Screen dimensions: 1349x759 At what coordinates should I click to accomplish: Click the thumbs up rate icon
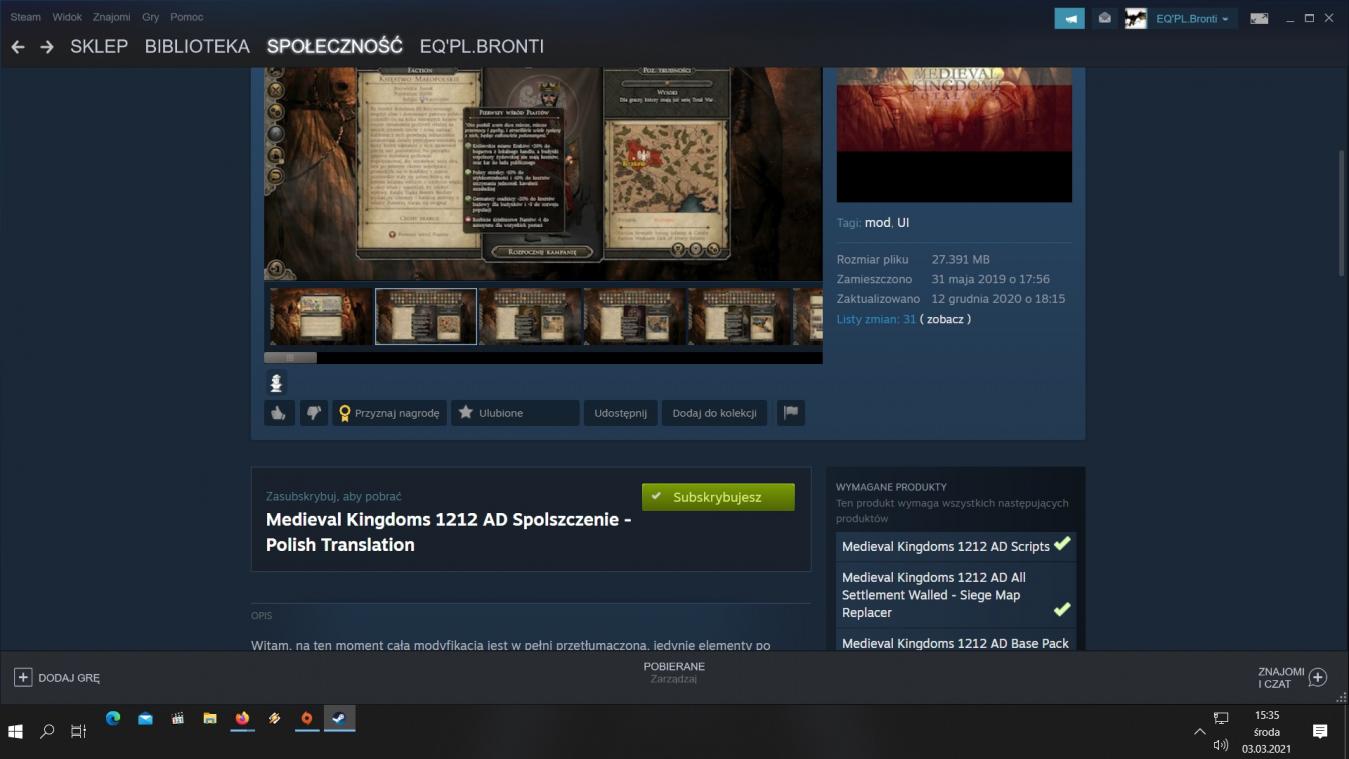[x=278, y=413]
